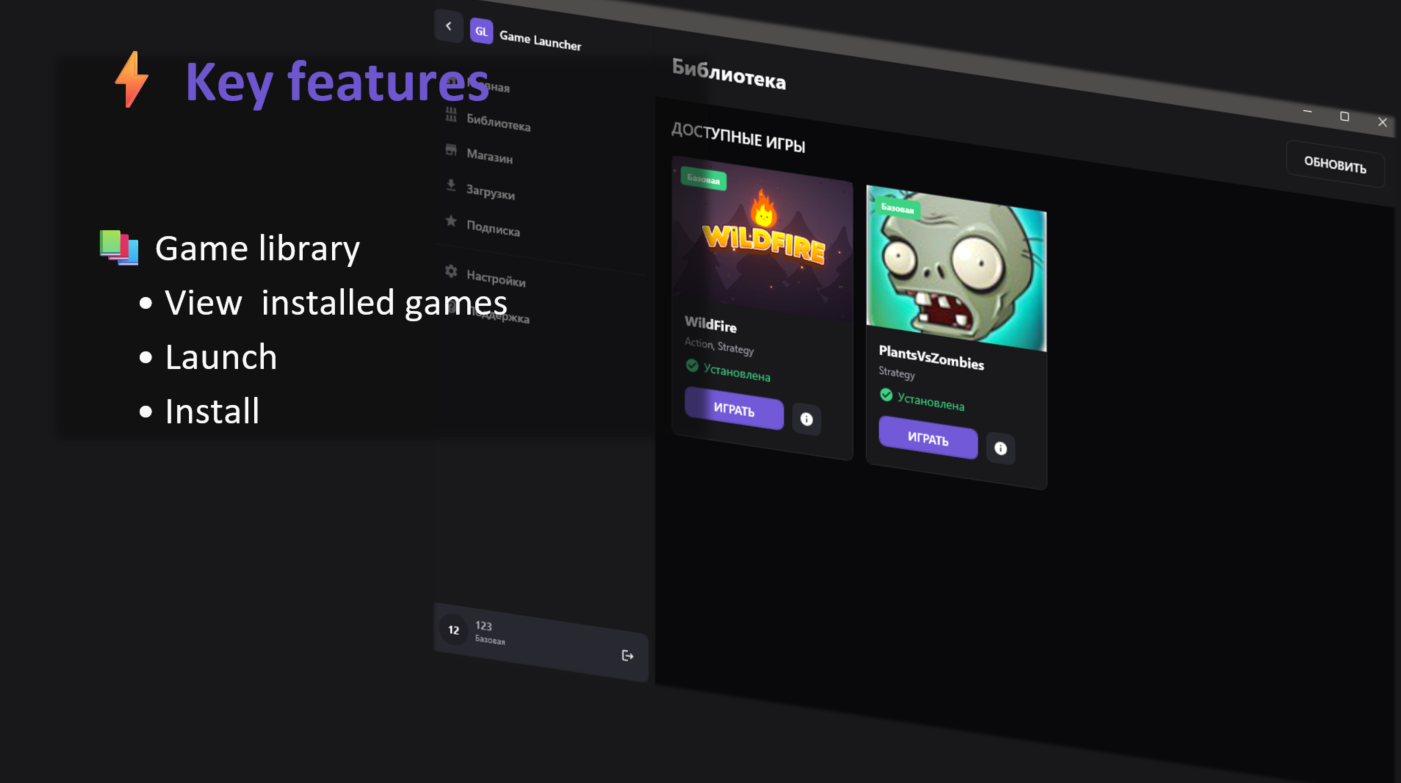The height and width of the screenshot is (783, 1401).
Task: Open Библиотека in the sidebar
Action: [497, 122]
